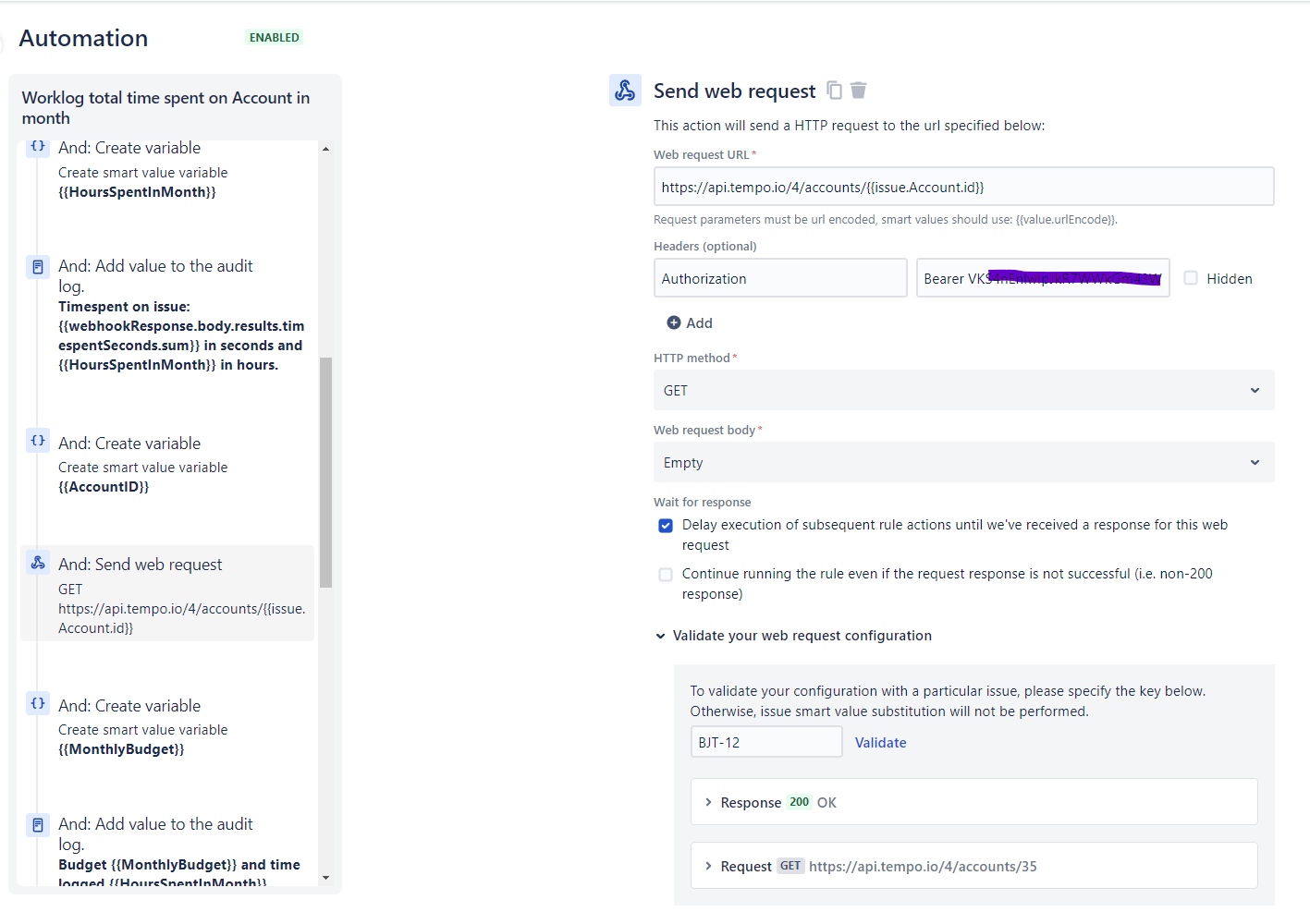Screen dimensions: 1310x924
Task: Click the audit log icon for Timespent entry
Action: [38, 267]
